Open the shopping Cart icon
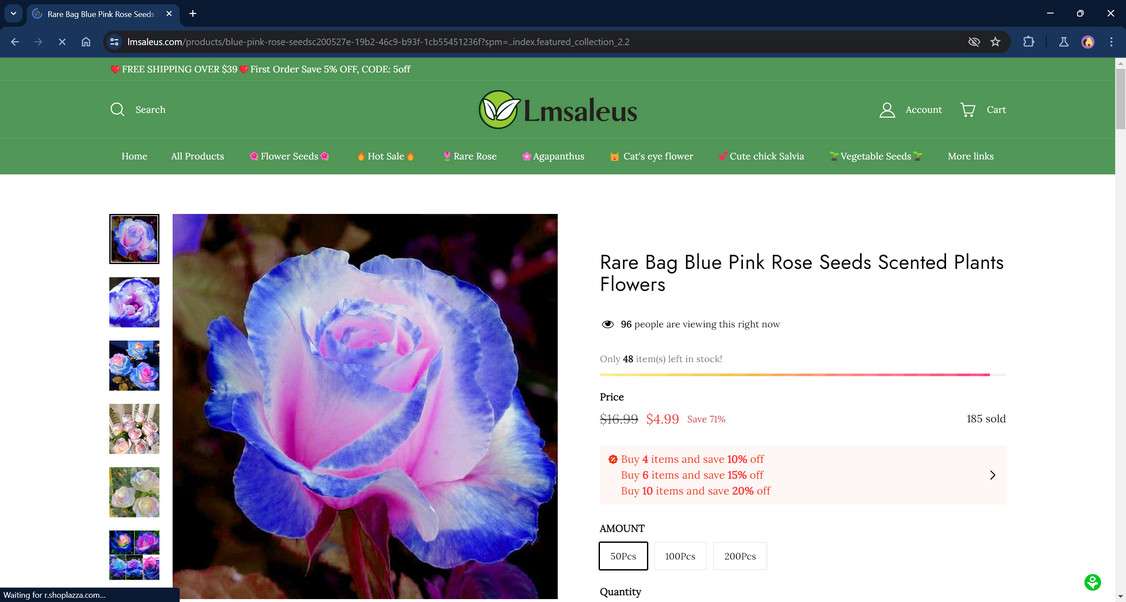Screen dimensions: 1126x602 (x=968, y=110)
